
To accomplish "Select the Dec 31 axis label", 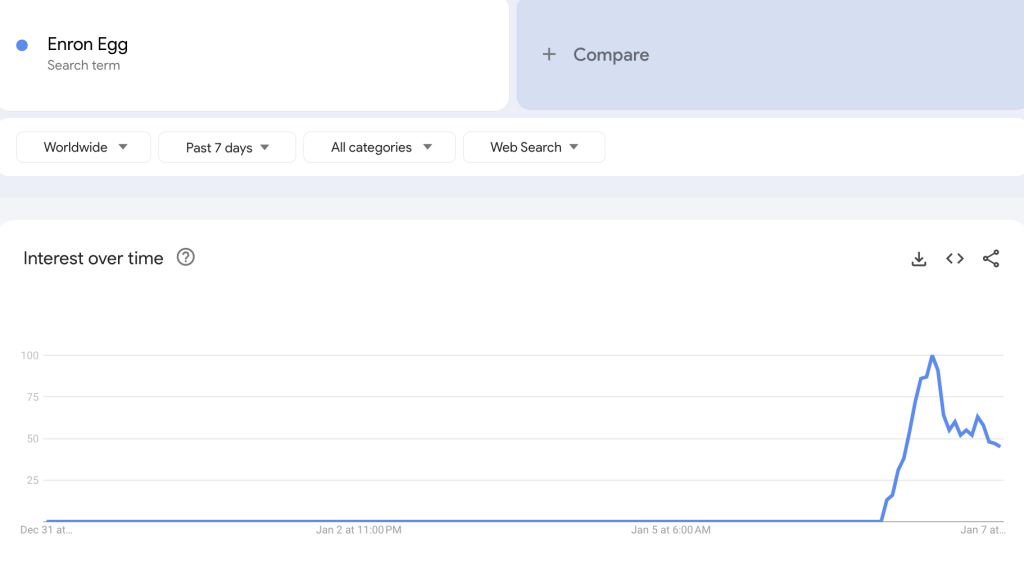I will point(47,530).
